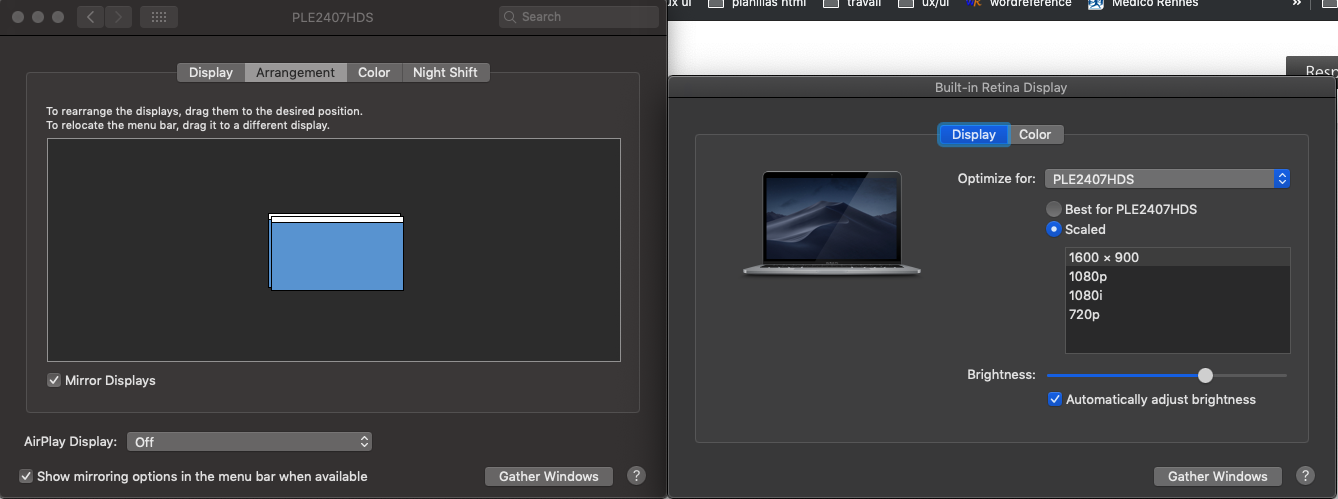
Task: Go forward with the toolbar forward arrow
Action: click(x=118, y=17)
